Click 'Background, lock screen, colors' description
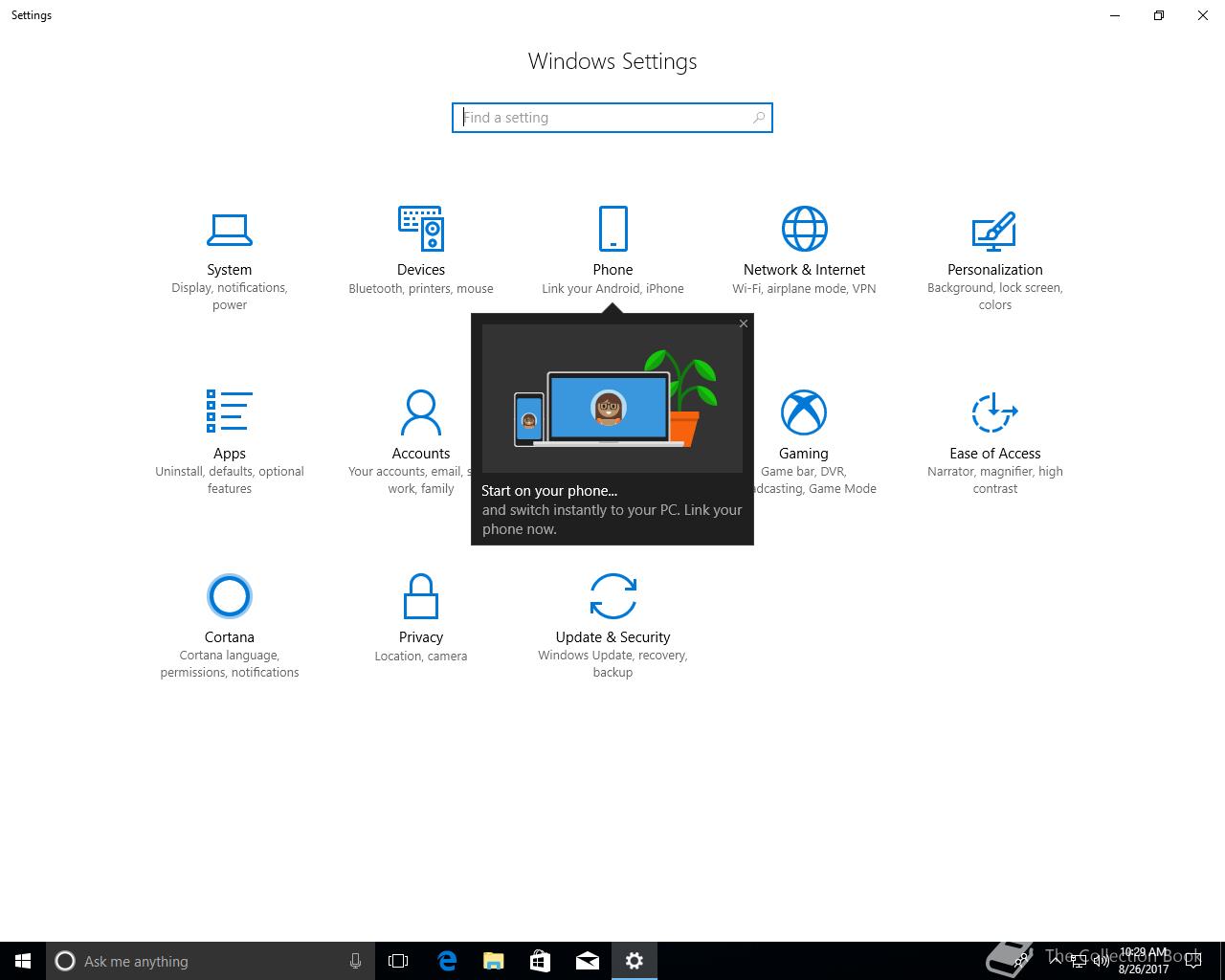The width and height of the screenshot is (1225, 980). 995,297
